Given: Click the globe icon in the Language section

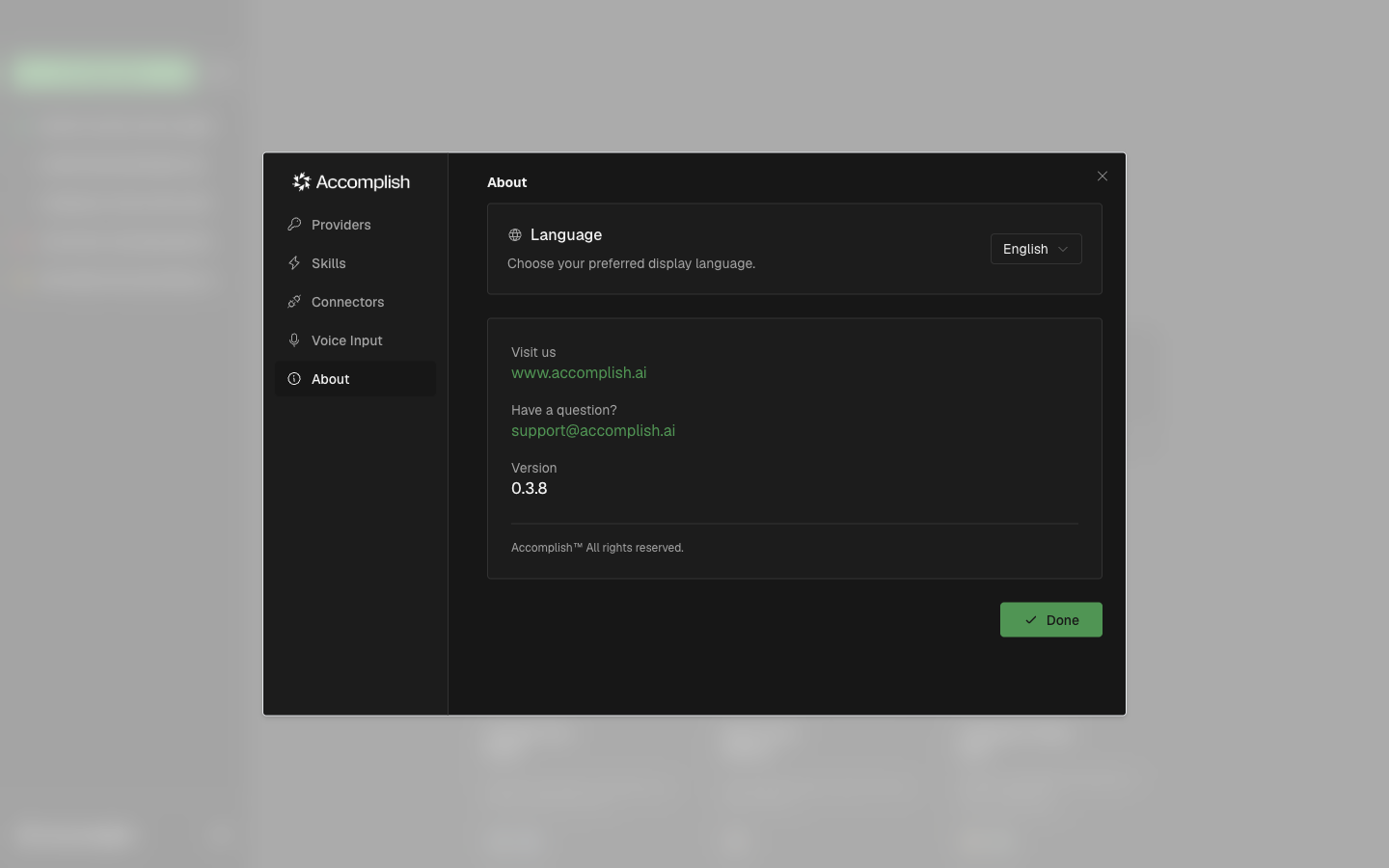Looking at the screenshot, I should (x=515, y=234).
